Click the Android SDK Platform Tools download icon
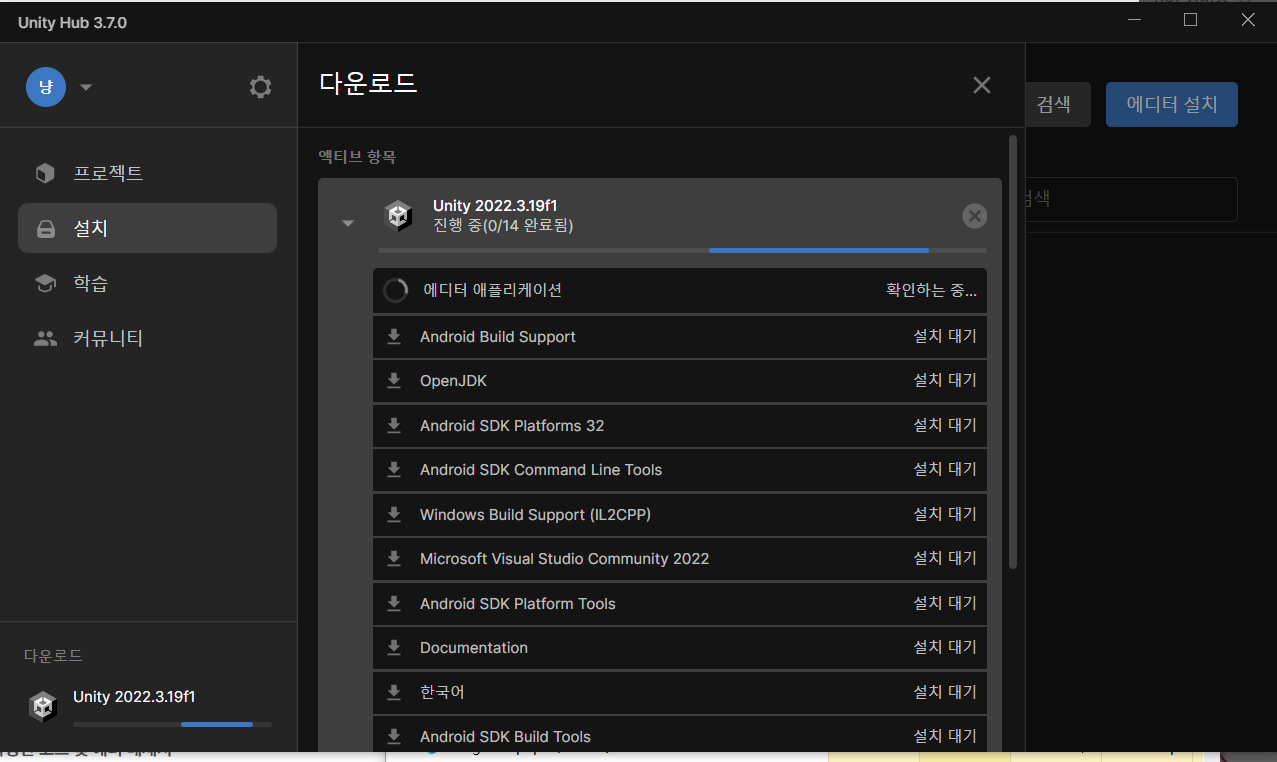Screen dimensions: 1277x762 394,603
